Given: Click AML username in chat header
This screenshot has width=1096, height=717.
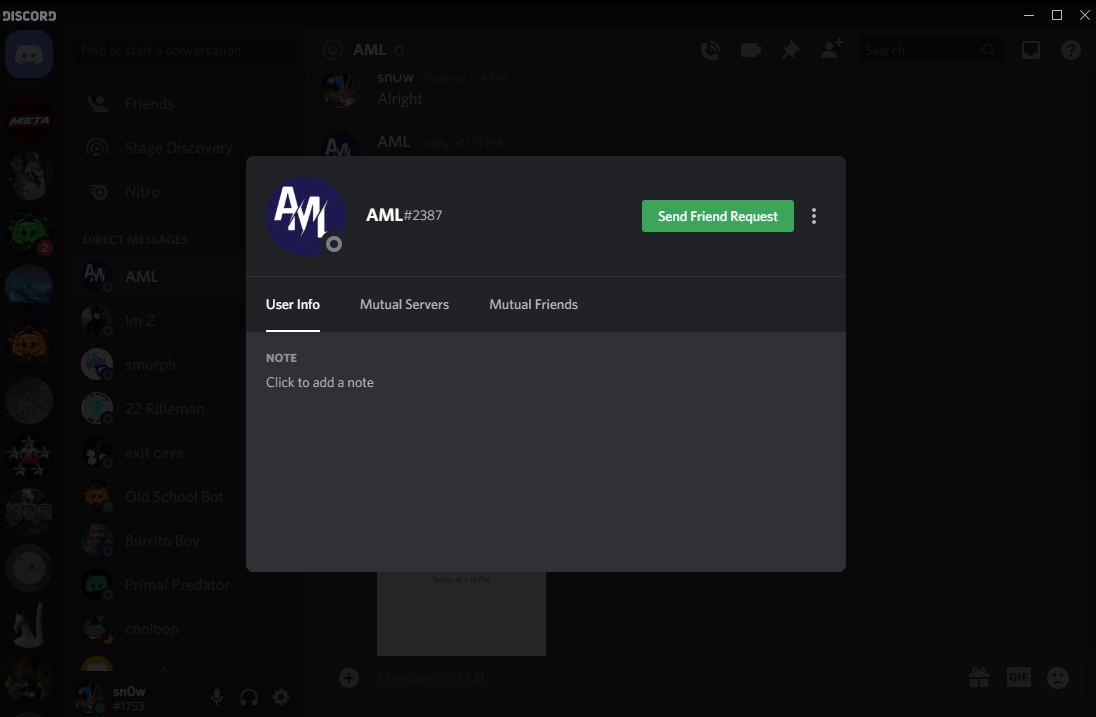Looking at the screenshot, I should click(x=369, y=50).
